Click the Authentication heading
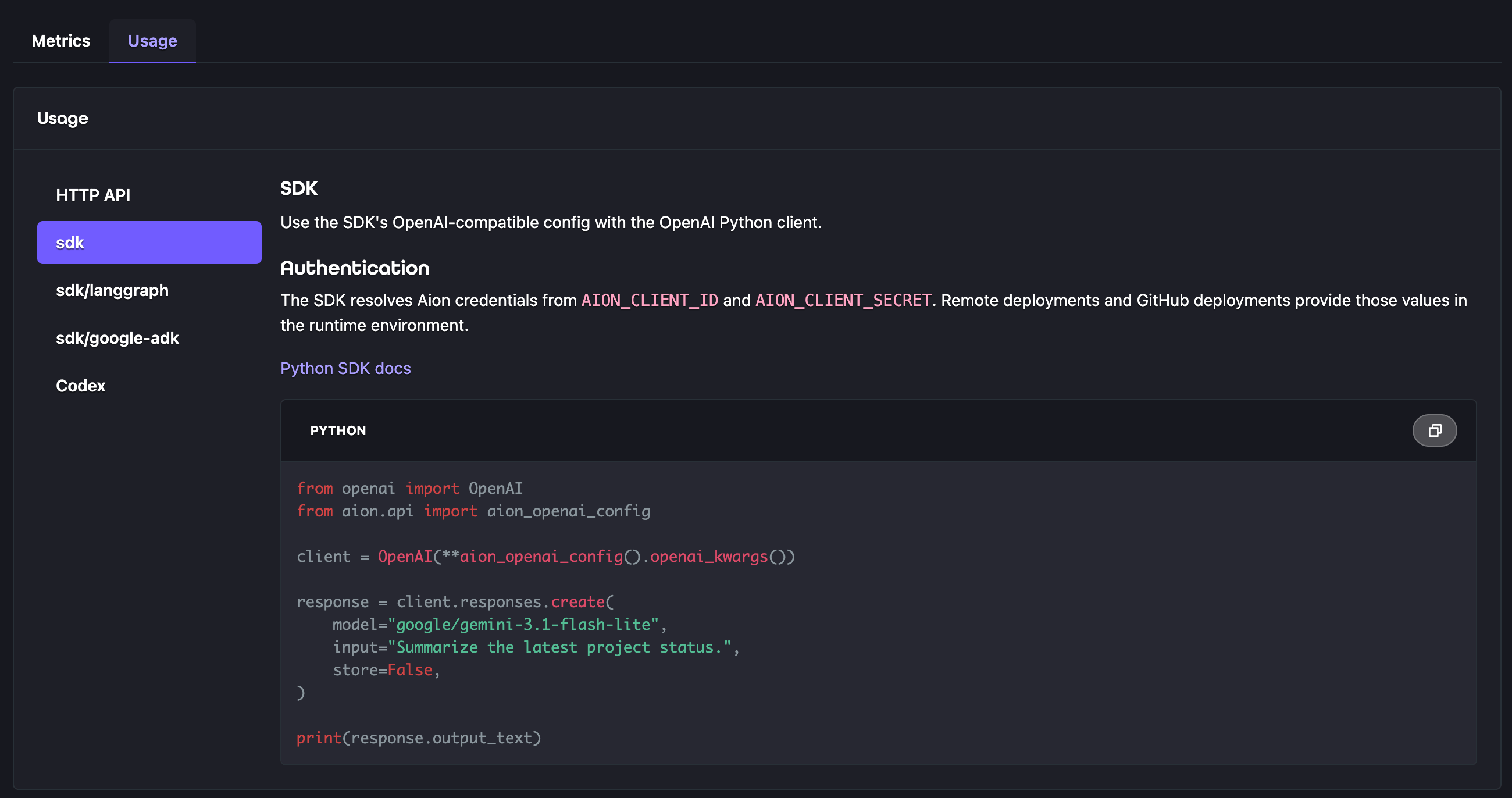Screen dimensions: 1512x798 [x=355, y=268]
